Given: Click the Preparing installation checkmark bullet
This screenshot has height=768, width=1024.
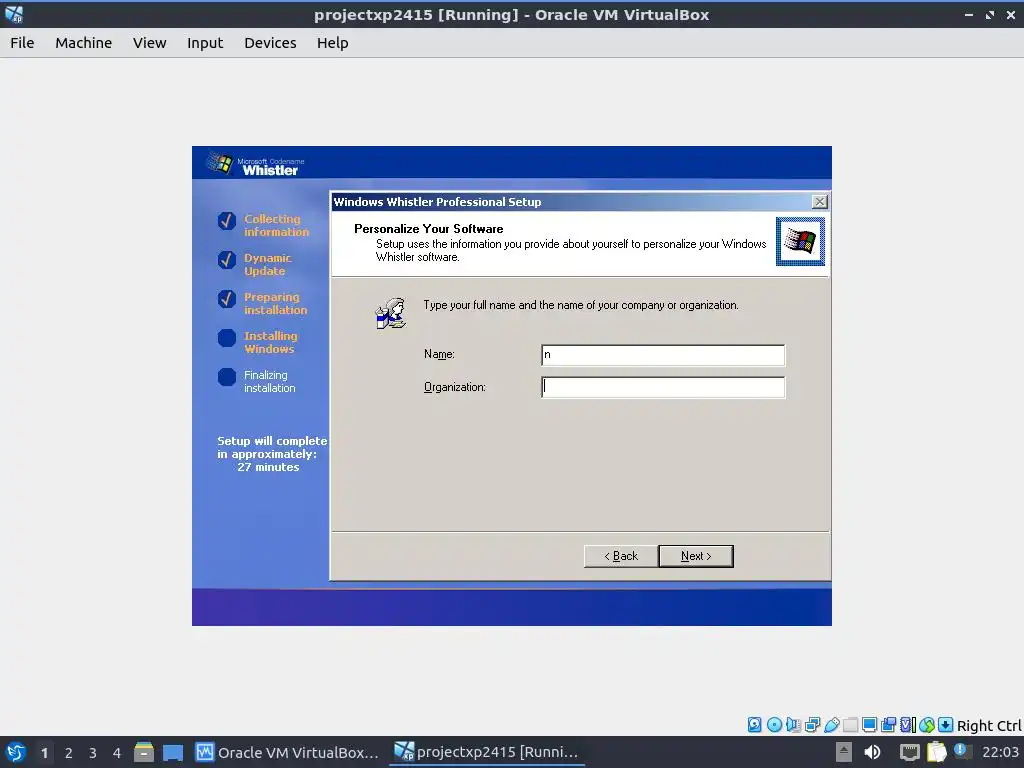Looking at the screenshot, I should coord(227,299).
